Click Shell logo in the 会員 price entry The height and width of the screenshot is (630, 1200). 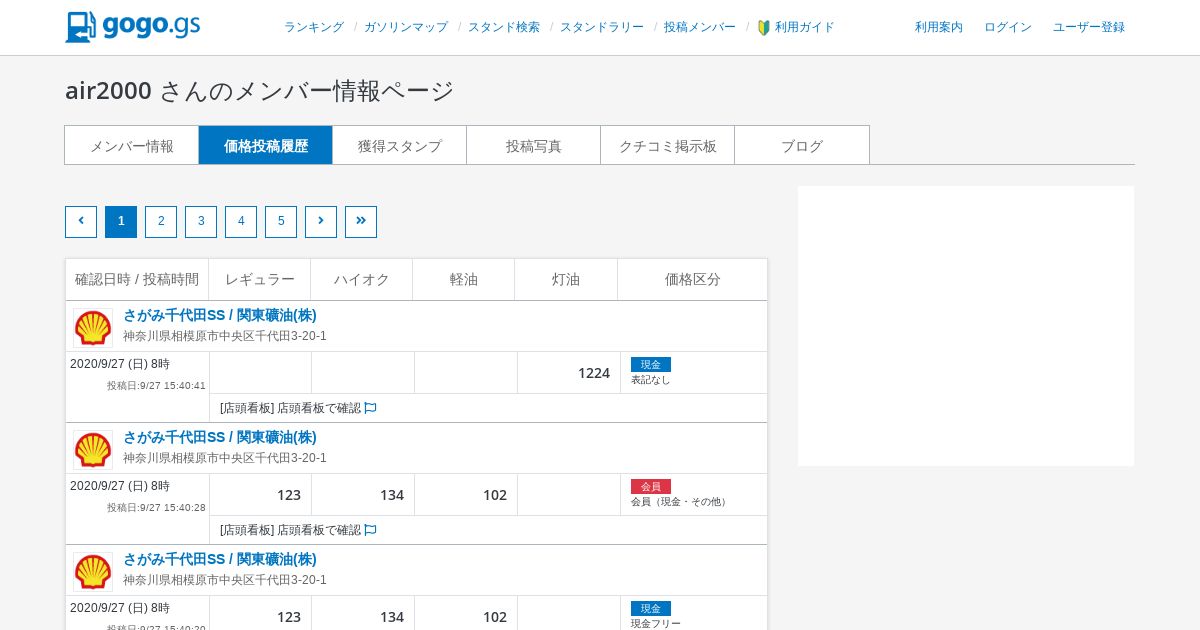(x=93, y=450)
